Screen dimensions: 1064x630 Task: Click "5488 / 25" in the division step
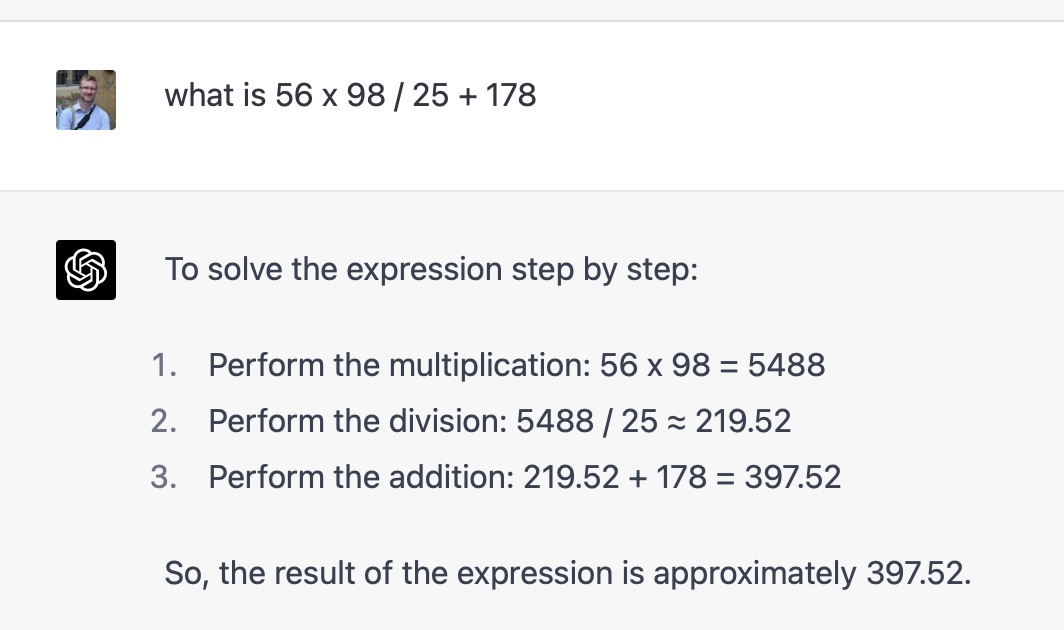coord(587,421)
